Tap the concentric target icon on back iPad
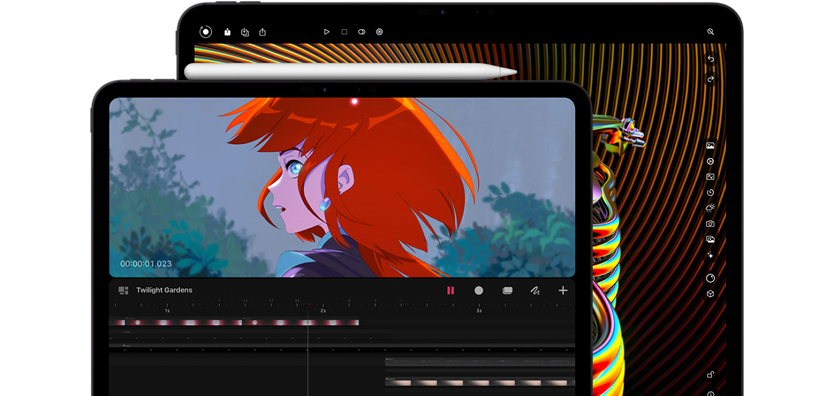Screen dimensions: 834x396 379,32
